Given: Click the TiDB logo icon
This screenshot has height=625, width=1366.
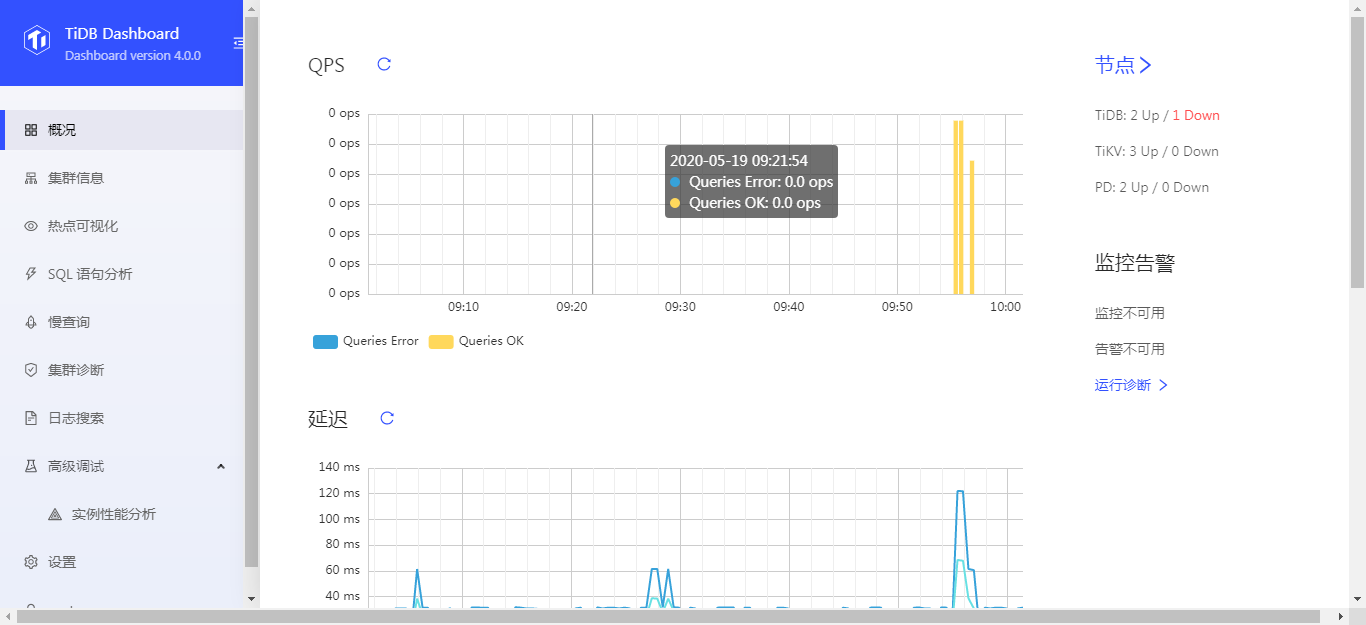Looking at the screenshot, I should [37, 41].
